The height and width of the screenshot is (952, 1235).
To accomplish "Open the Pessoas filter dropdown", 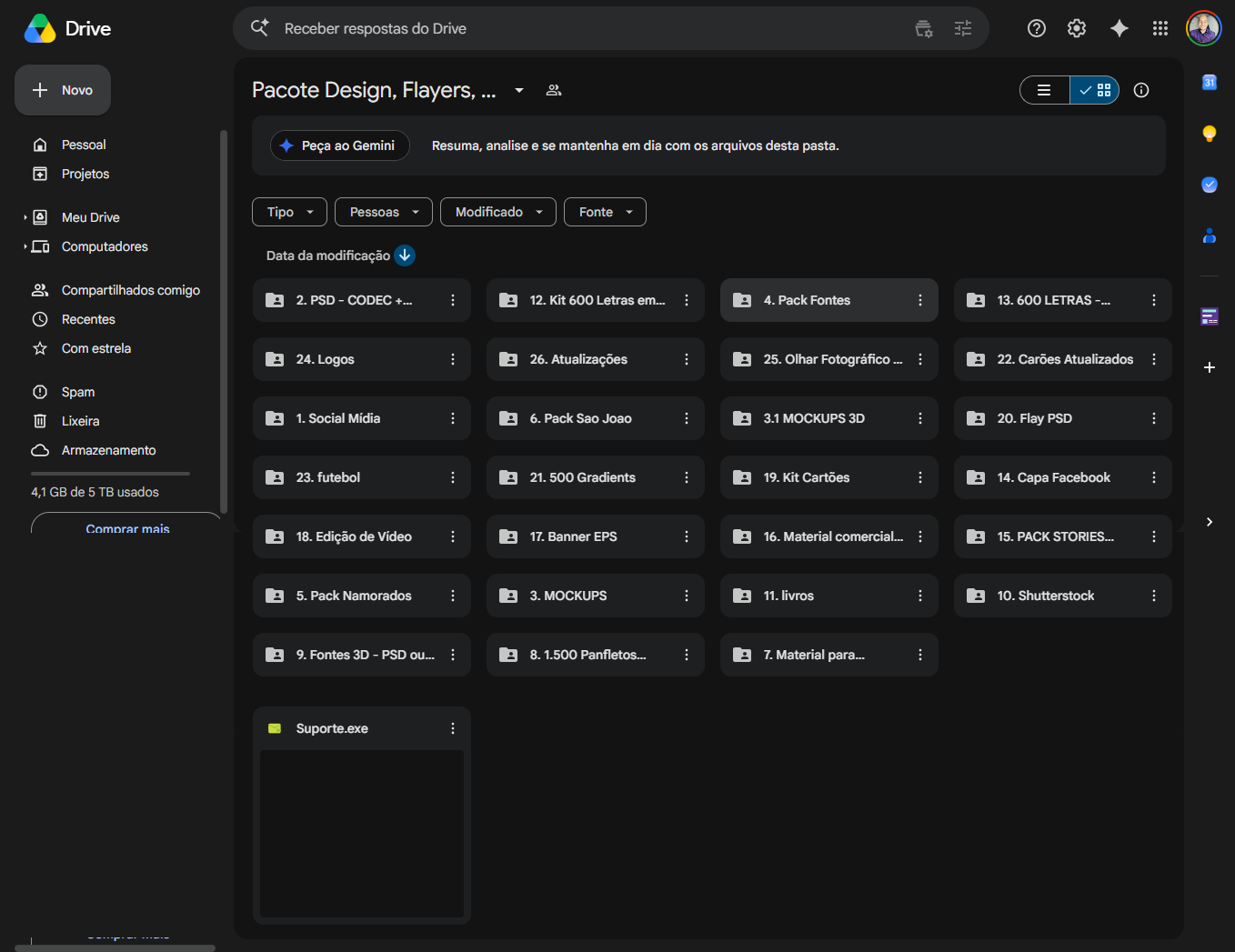I will point(384,212).
